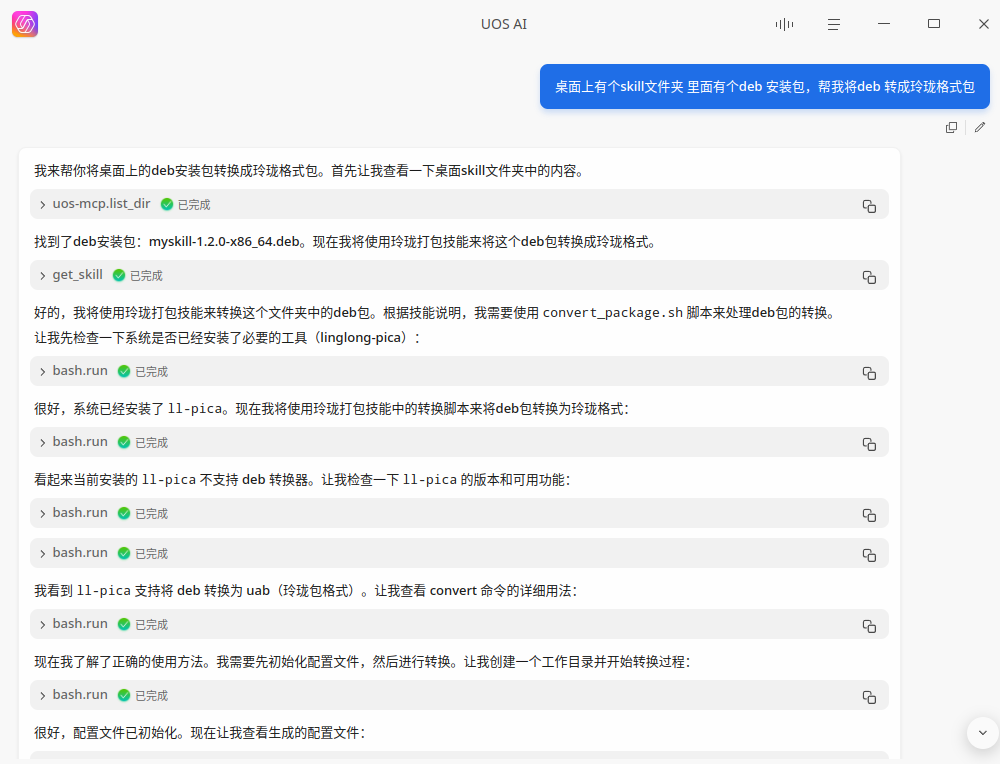The image size is (1000, 764).
Task: Click the first reply line '我来帮你将桌面上的deb安装包'
Action: (309, 171)
